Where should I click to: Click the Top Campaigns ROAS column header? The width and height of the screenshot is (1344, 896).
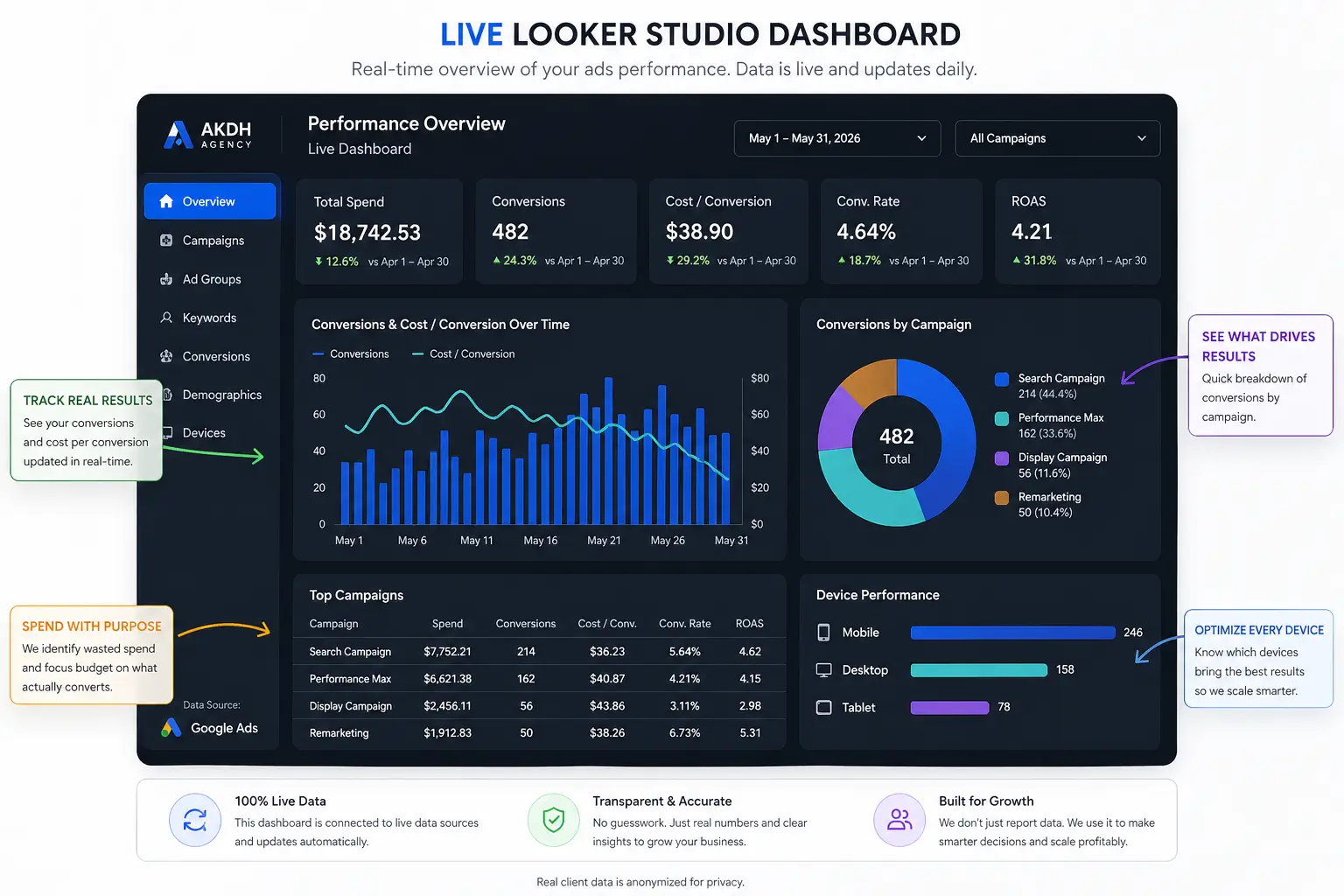(750, 624)
